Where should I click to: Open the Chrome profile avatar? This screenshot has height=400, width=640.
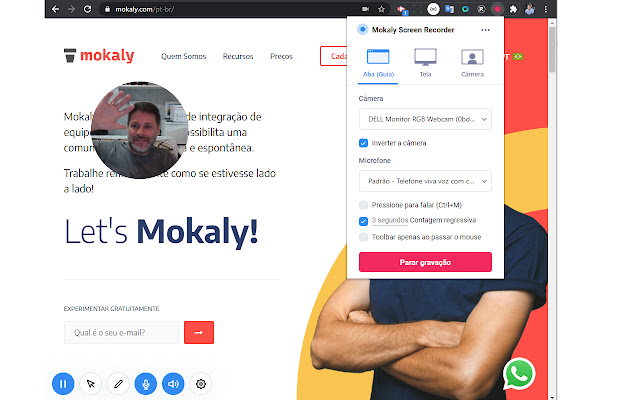530,9
